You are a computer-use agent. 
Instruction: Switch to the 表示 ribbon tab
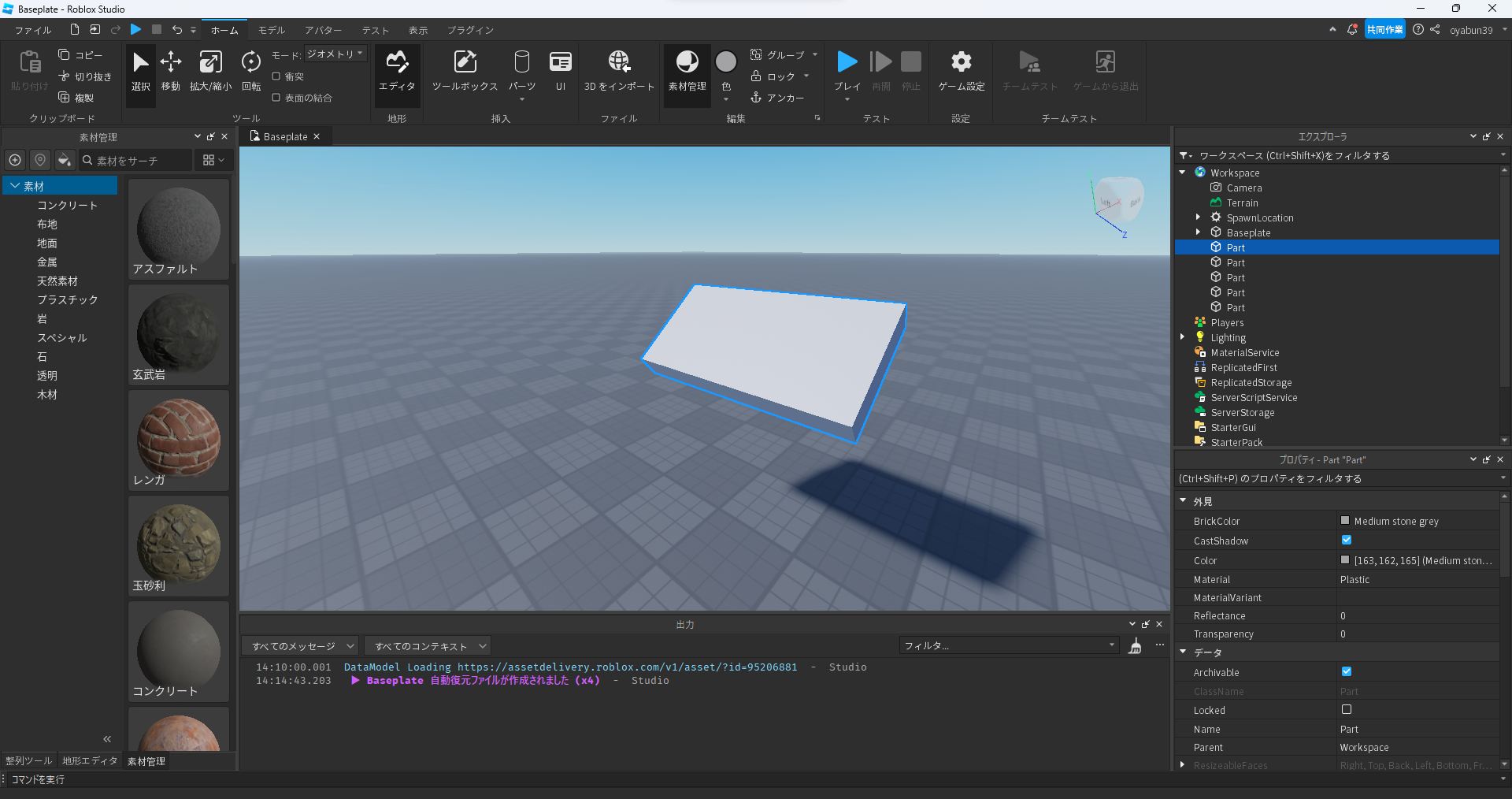tap(418, 30)
